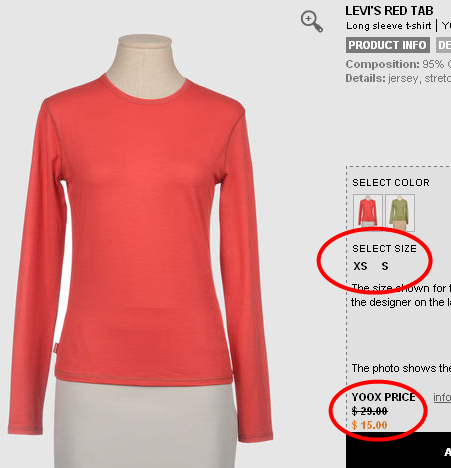The height and width of the screenshot is (468, 451).
Task: Click the SELECT SIZE heading
Action: pyautogui.click(x=384, y=248)
